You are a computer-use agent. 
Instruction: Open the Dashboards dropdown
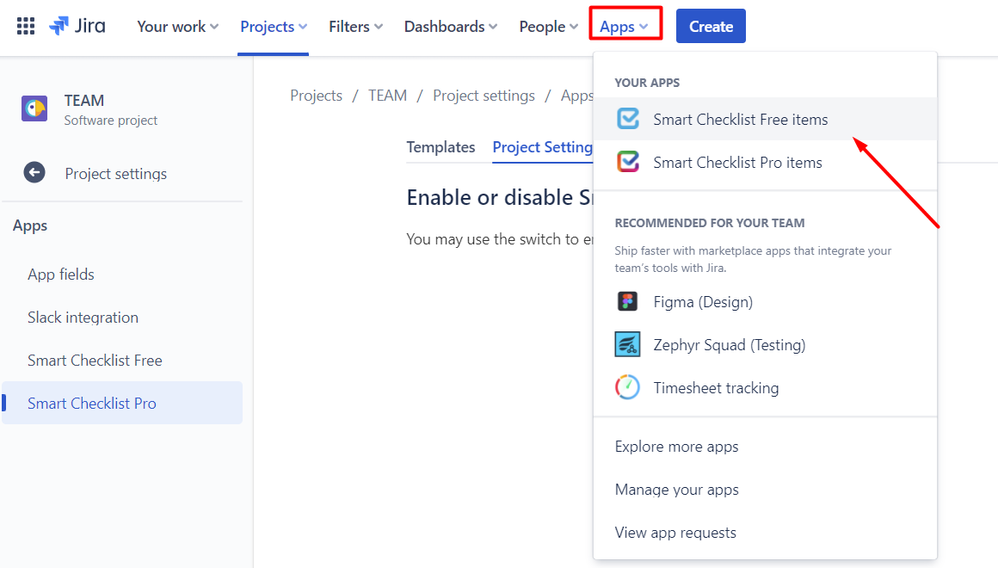(x=451, y=27)
